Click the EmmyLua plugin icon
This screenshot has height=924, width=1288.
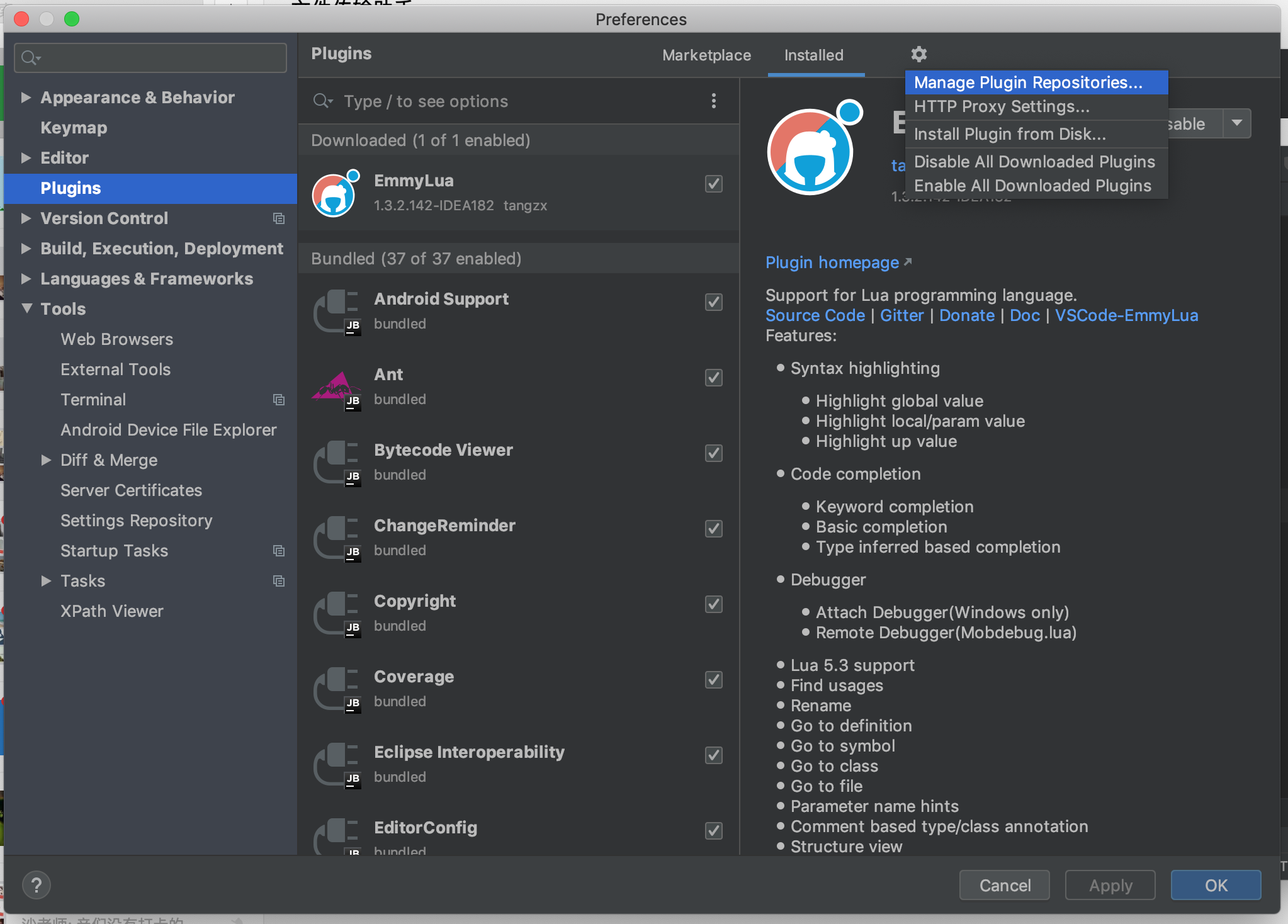(x=335, y=194)
